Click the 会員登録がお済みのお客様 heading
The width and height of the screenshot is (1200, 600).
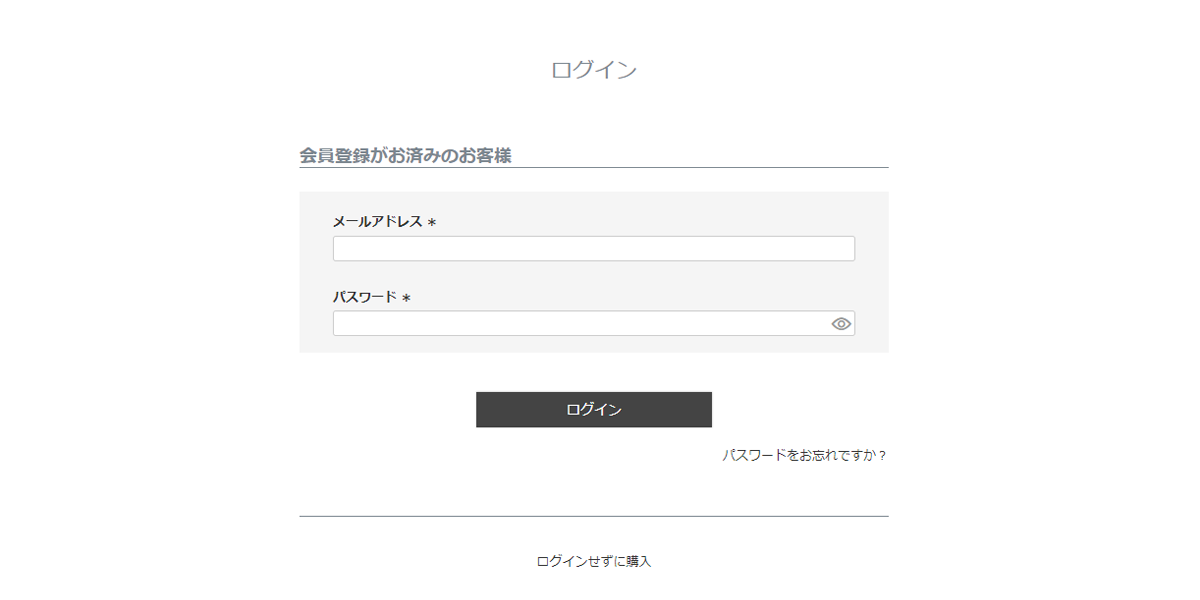(x=405, y=156)
